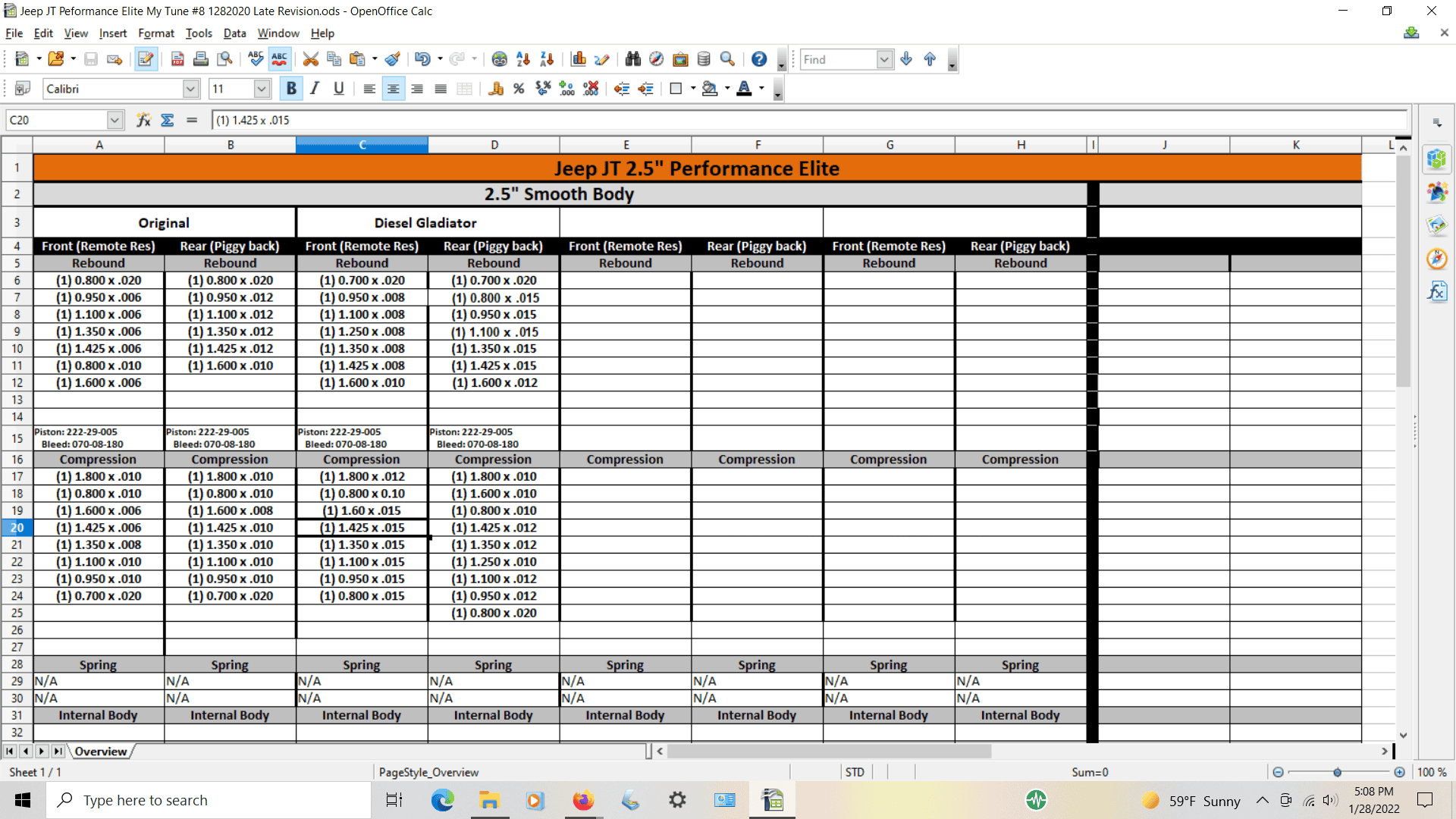Click the Document as E-mail icon
This screenshot has width=1456, height=819.
115,59
